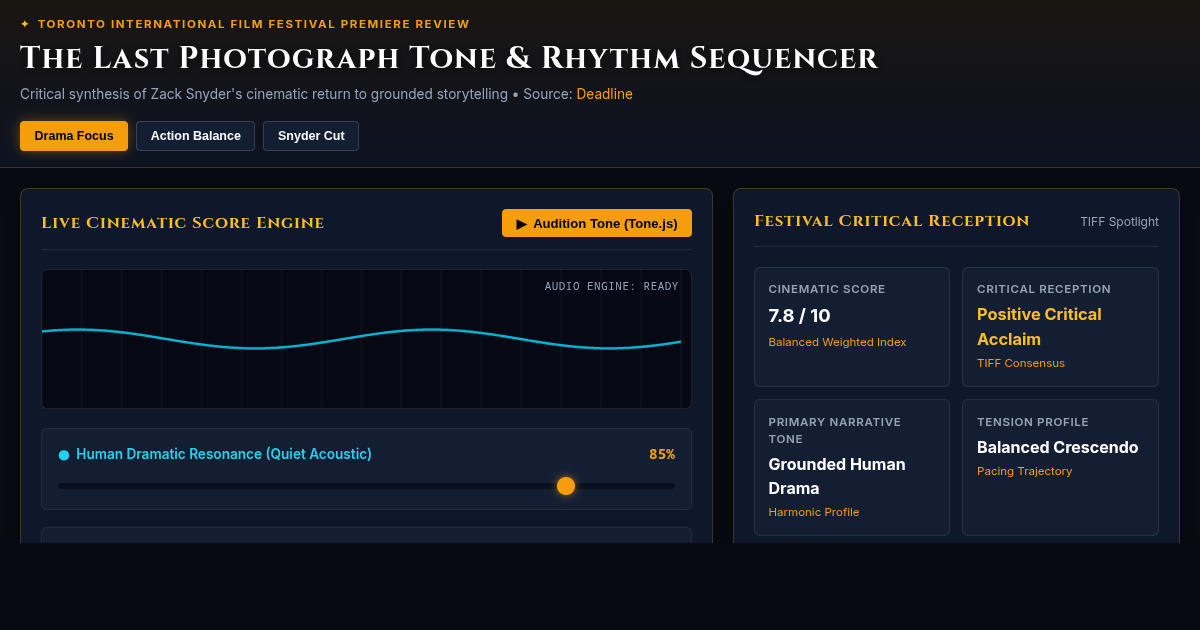Click the 85% resonance value
Viewport: 1200px width, 630px height.
click(x=662, y=454)
